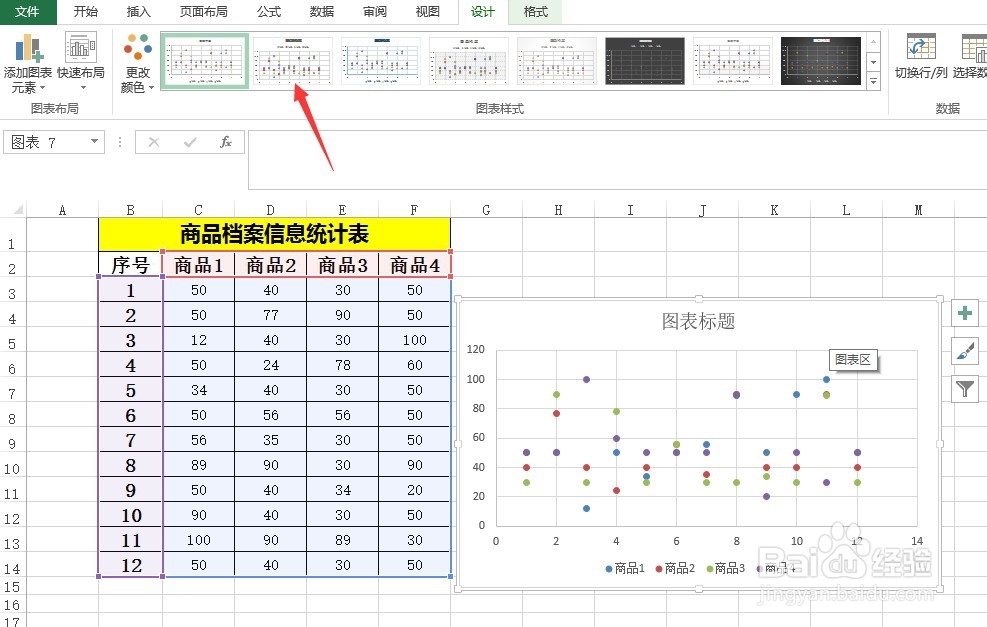Screen dimensions: 987x627
Task: Apply the fourth chart style thumbnail
Action: pyautogui.click(x=469, y=61)
